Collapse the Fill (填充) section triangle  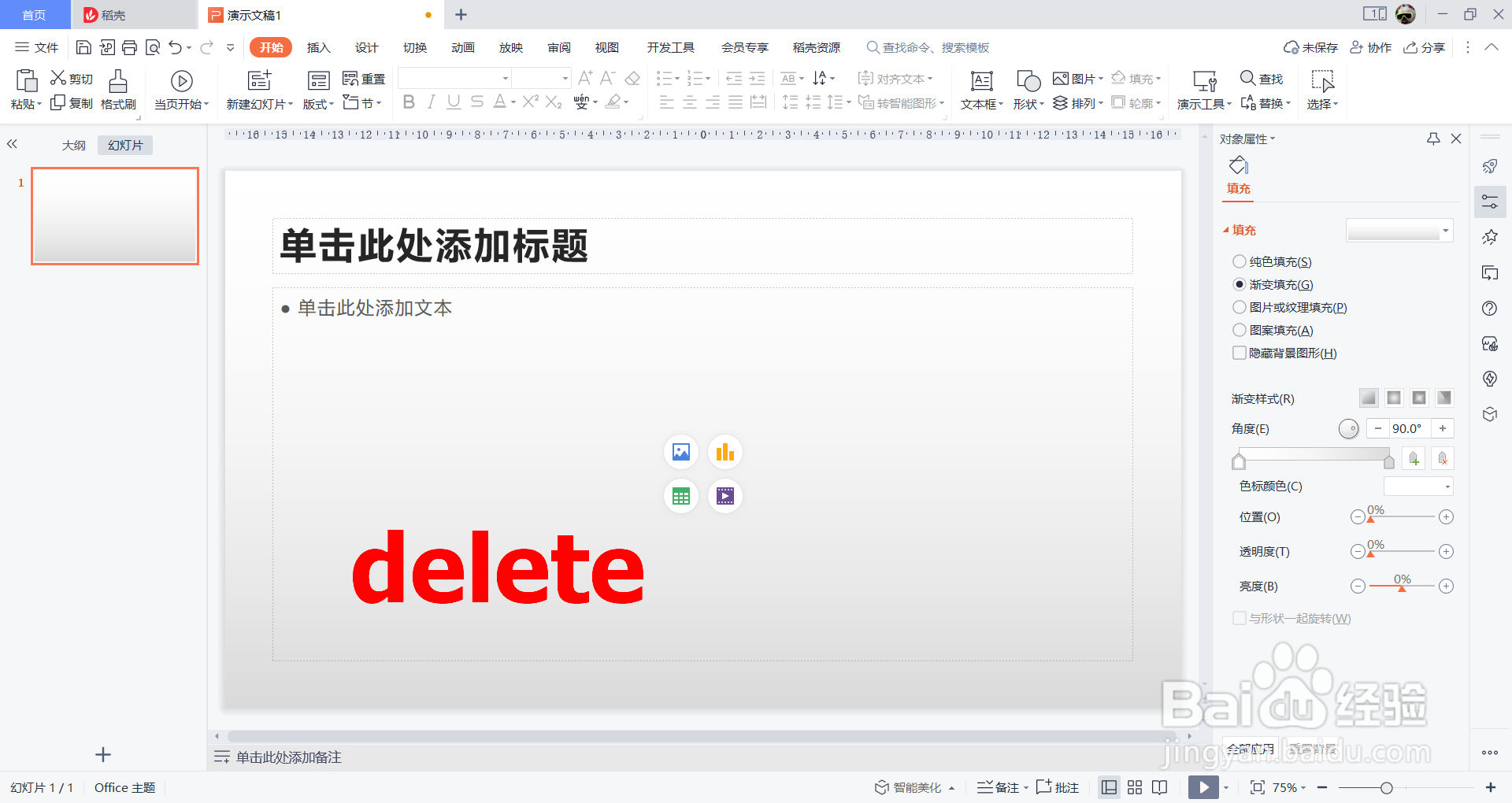1225,230
